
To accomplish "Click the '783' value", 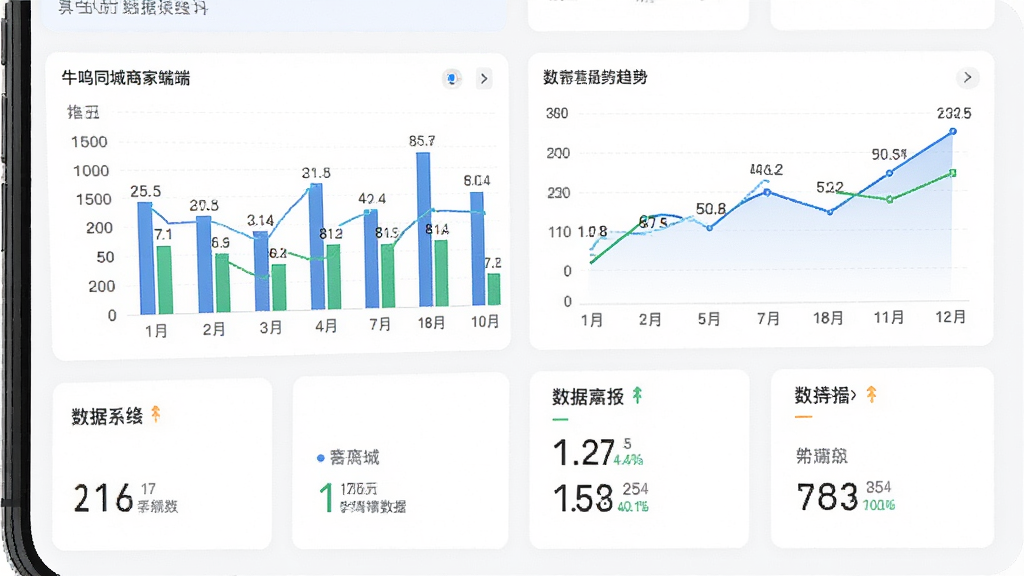I will coord(827,497).
